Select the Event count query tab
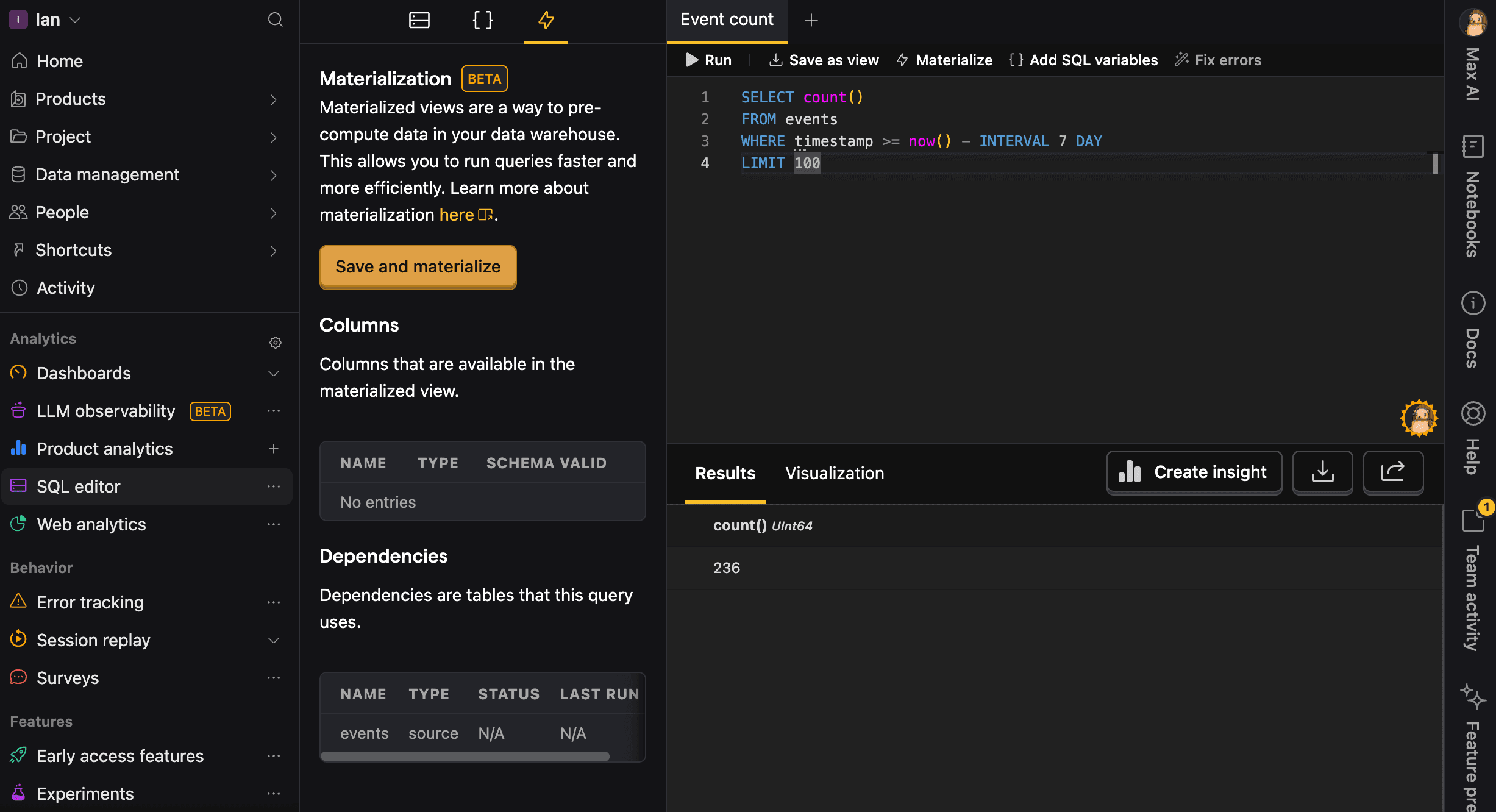The width and height of the screenshot is (1496, 812). (x=727, y=20)
